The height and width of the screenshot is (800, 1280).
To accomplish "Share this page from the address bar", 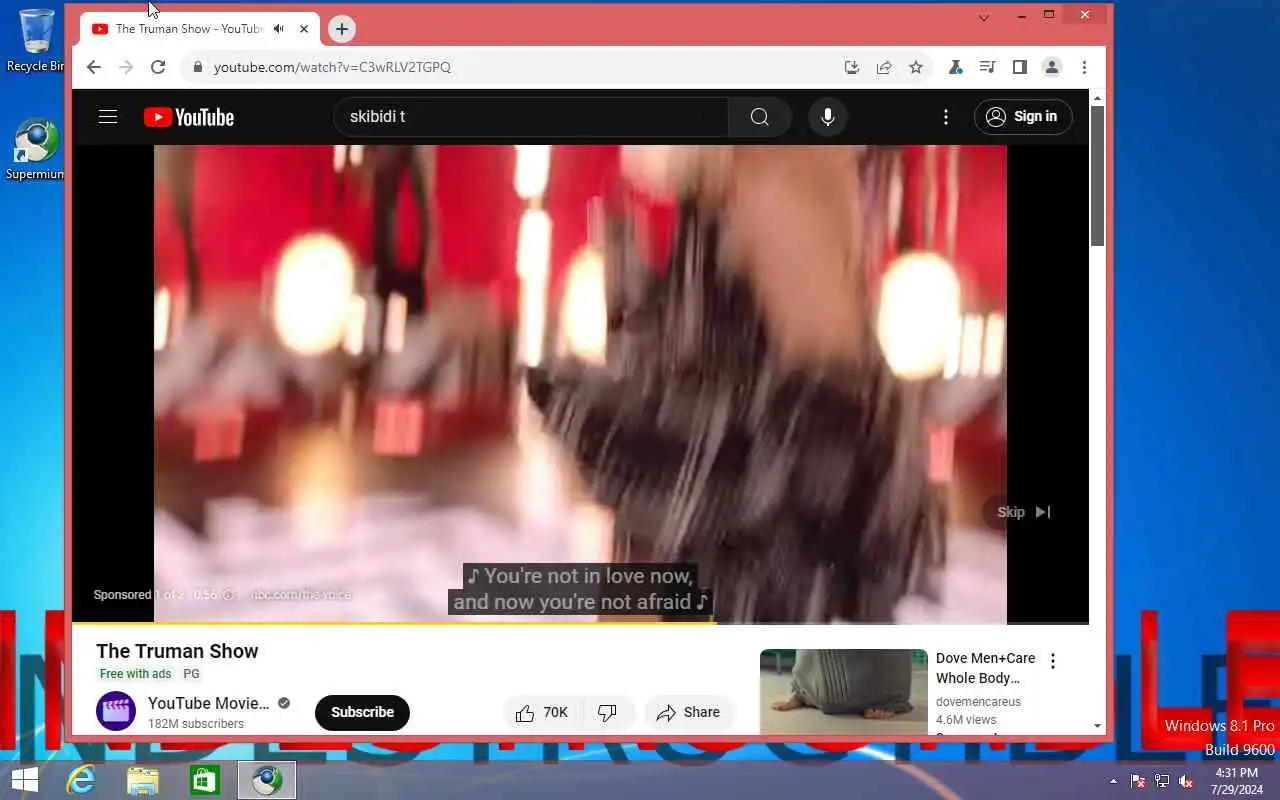I will pyautogui.click(x=884, y=67).
